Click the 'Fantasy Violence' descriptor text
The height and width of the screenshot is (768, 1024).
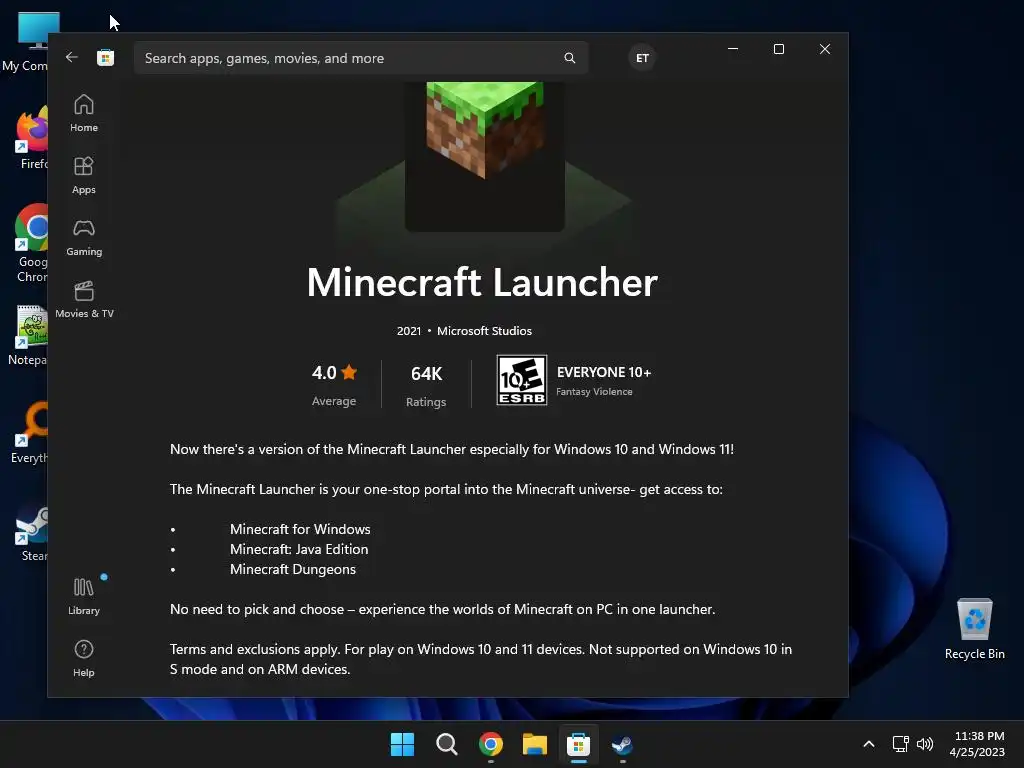[594, 392]
